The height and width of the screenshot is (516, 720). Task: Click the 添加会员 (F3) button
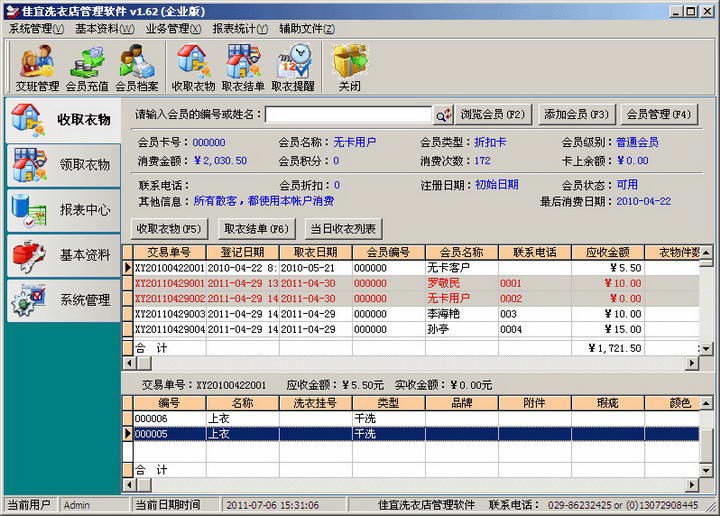576,114
